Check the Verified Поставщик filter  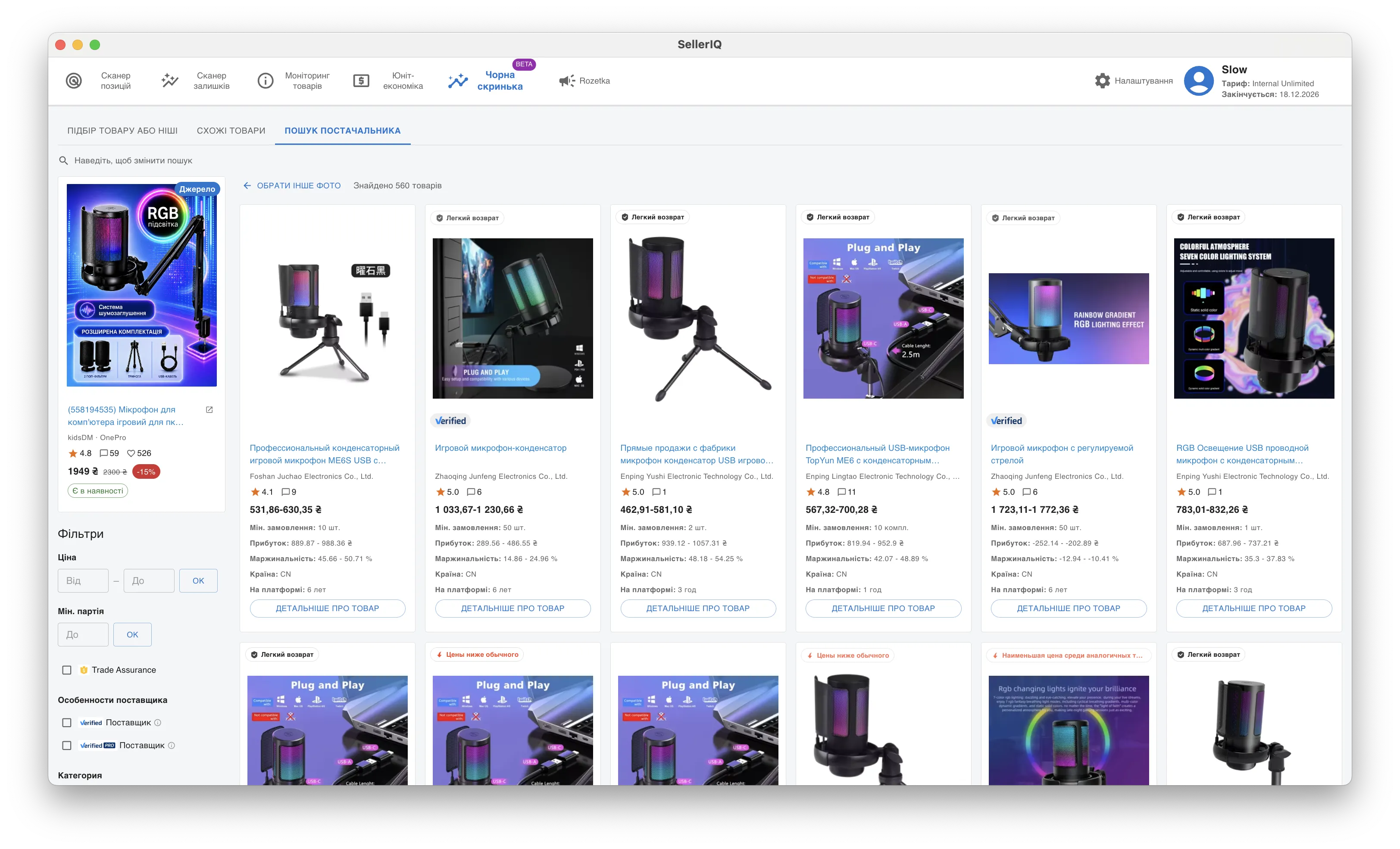(66, 723)
